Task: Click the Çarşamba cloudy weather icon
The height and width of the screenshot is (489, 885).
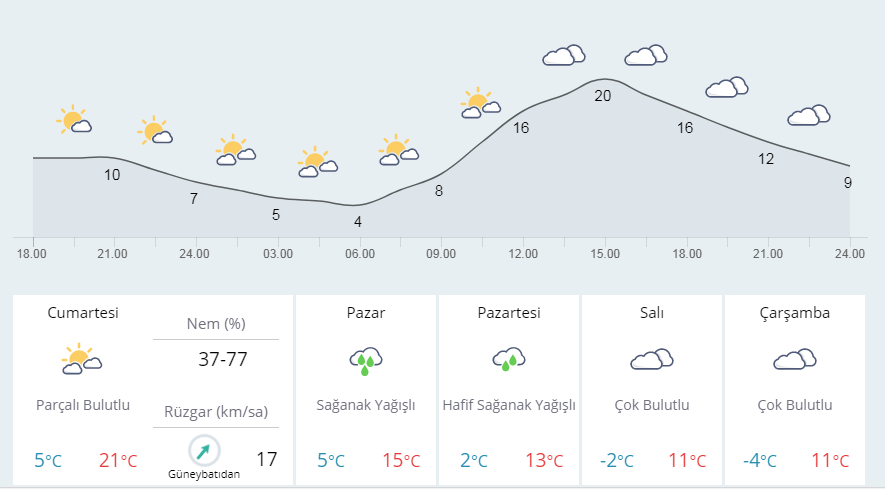Action: (795, 359)
